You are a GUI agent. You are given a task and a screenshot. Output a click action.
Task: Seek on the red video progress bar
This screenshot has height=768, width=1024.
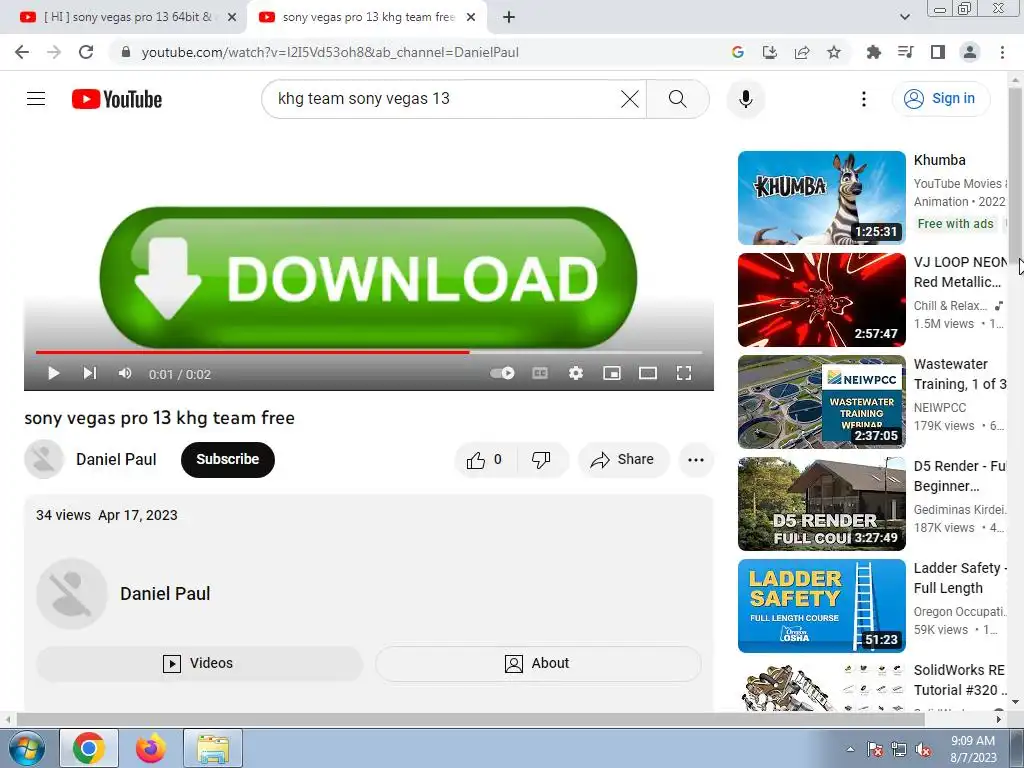(369, 352)
